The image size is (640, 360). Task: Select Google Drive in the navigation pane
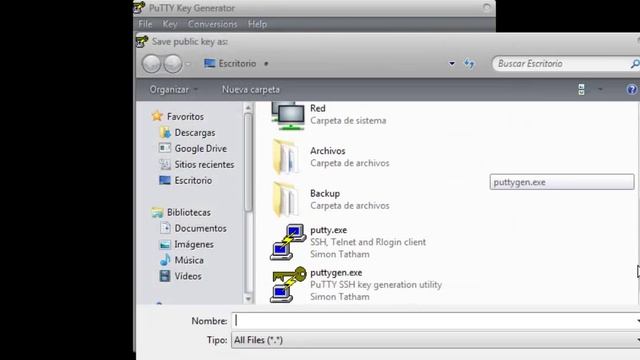click(x=200, y=149)
